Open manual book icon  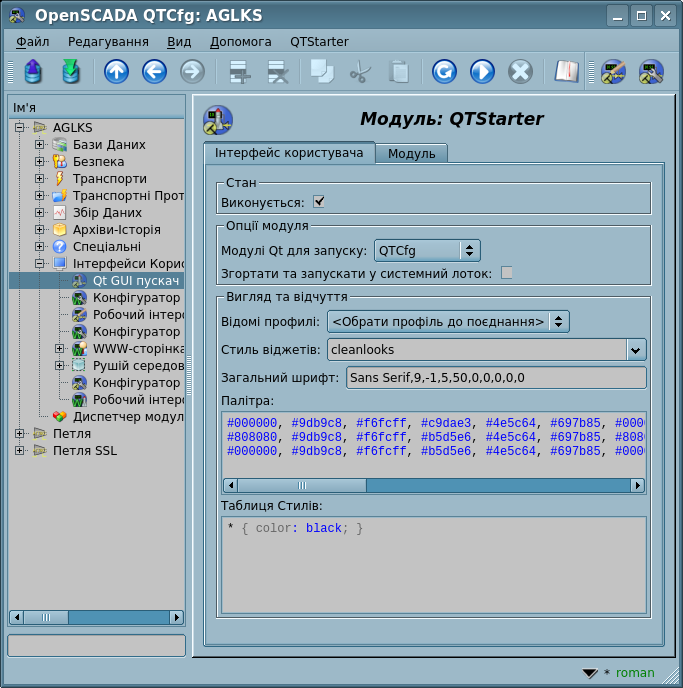[566, 72]
